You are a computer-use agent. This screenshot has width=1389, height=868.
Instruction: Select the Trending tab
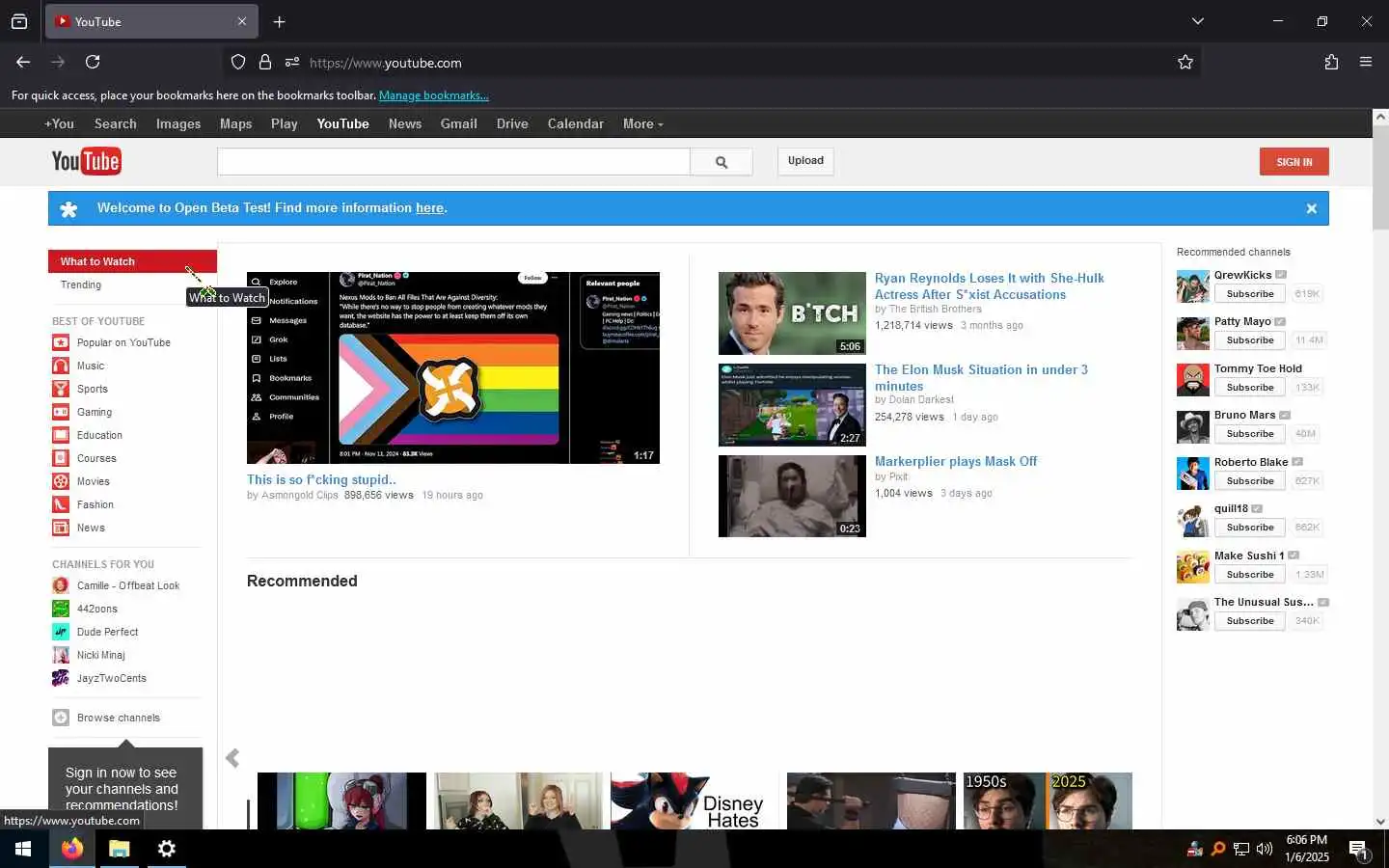point(81,285)
